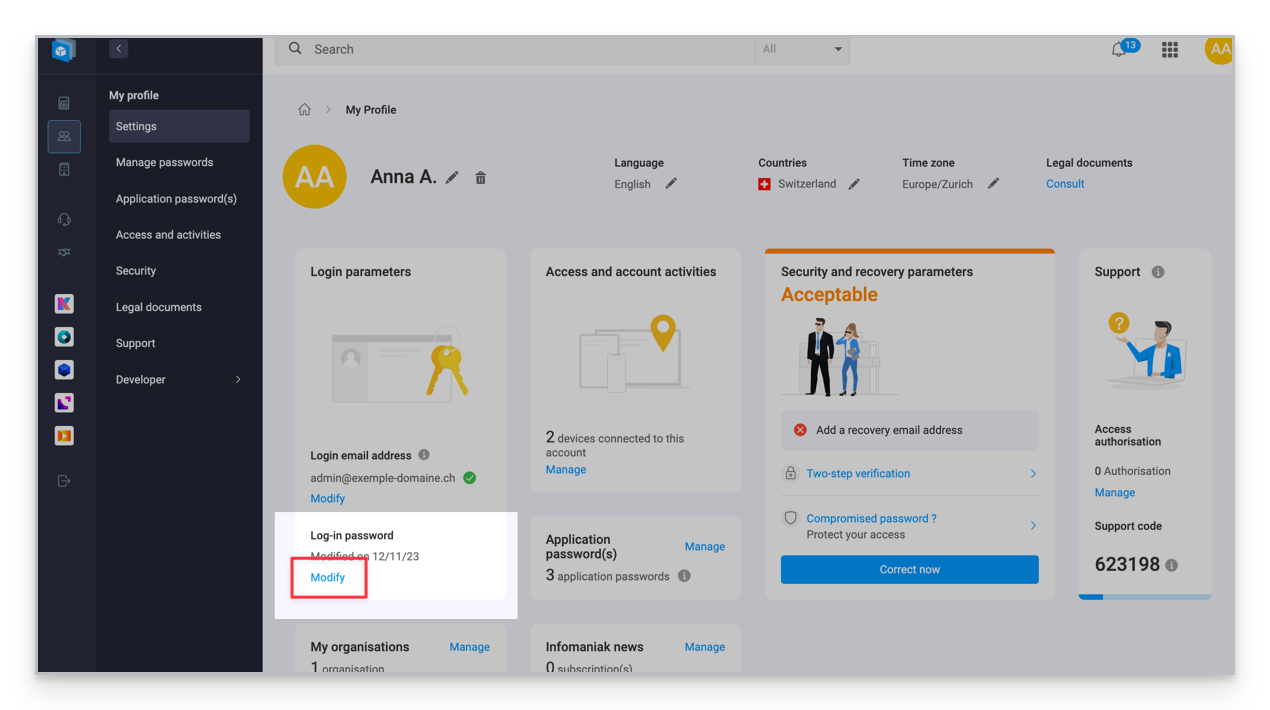This screenshot has height=710, width=1270.
Task: Open the All filter dropdown beside search
Action: (x=802, y=48)
